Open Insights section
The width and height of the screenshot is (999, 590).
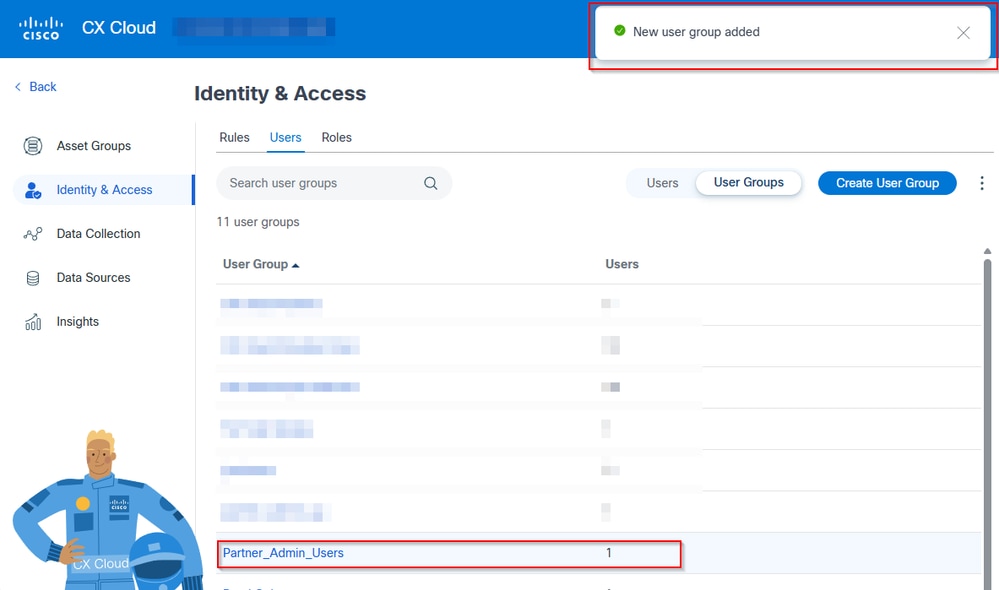78,322
